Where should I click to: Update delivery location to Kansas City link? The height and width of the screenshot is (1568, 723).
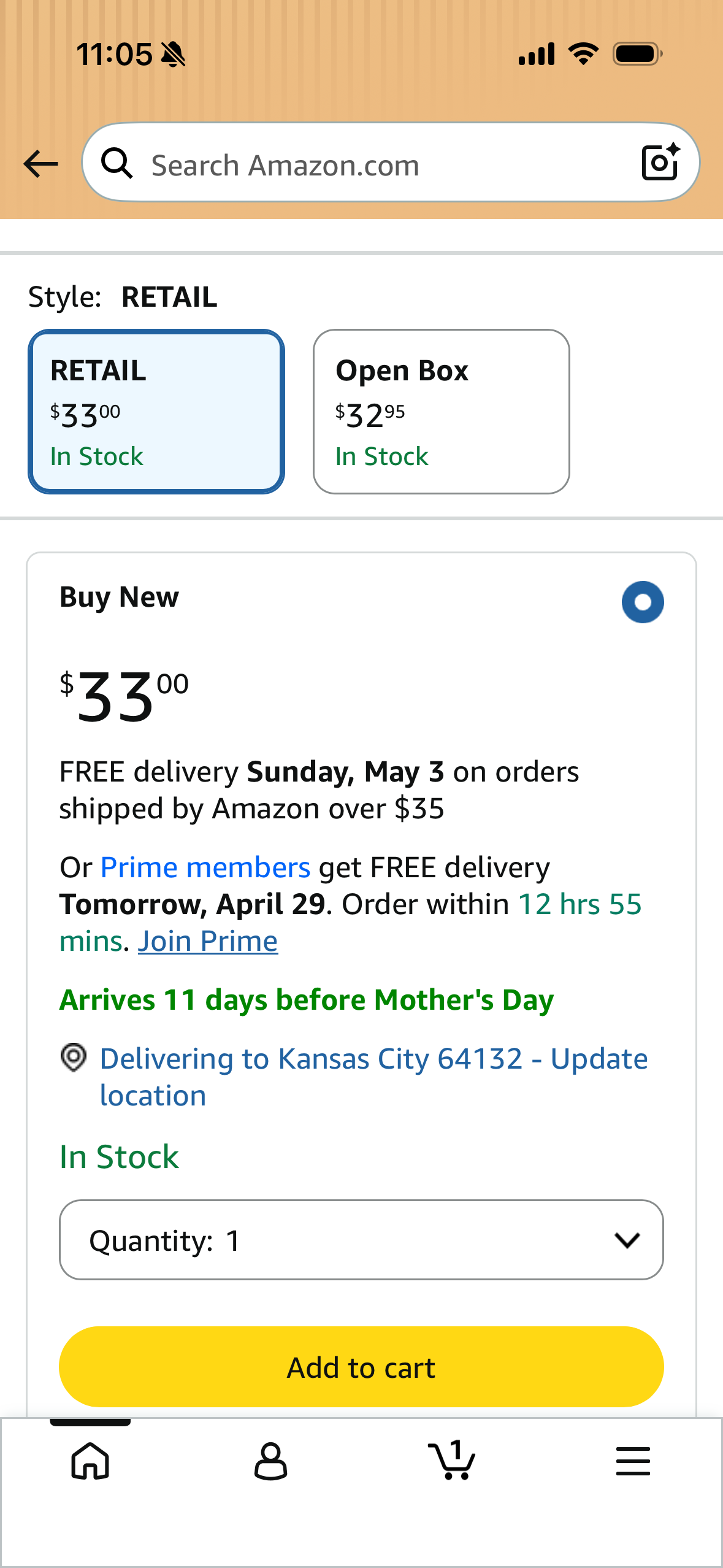point(373,1077)
